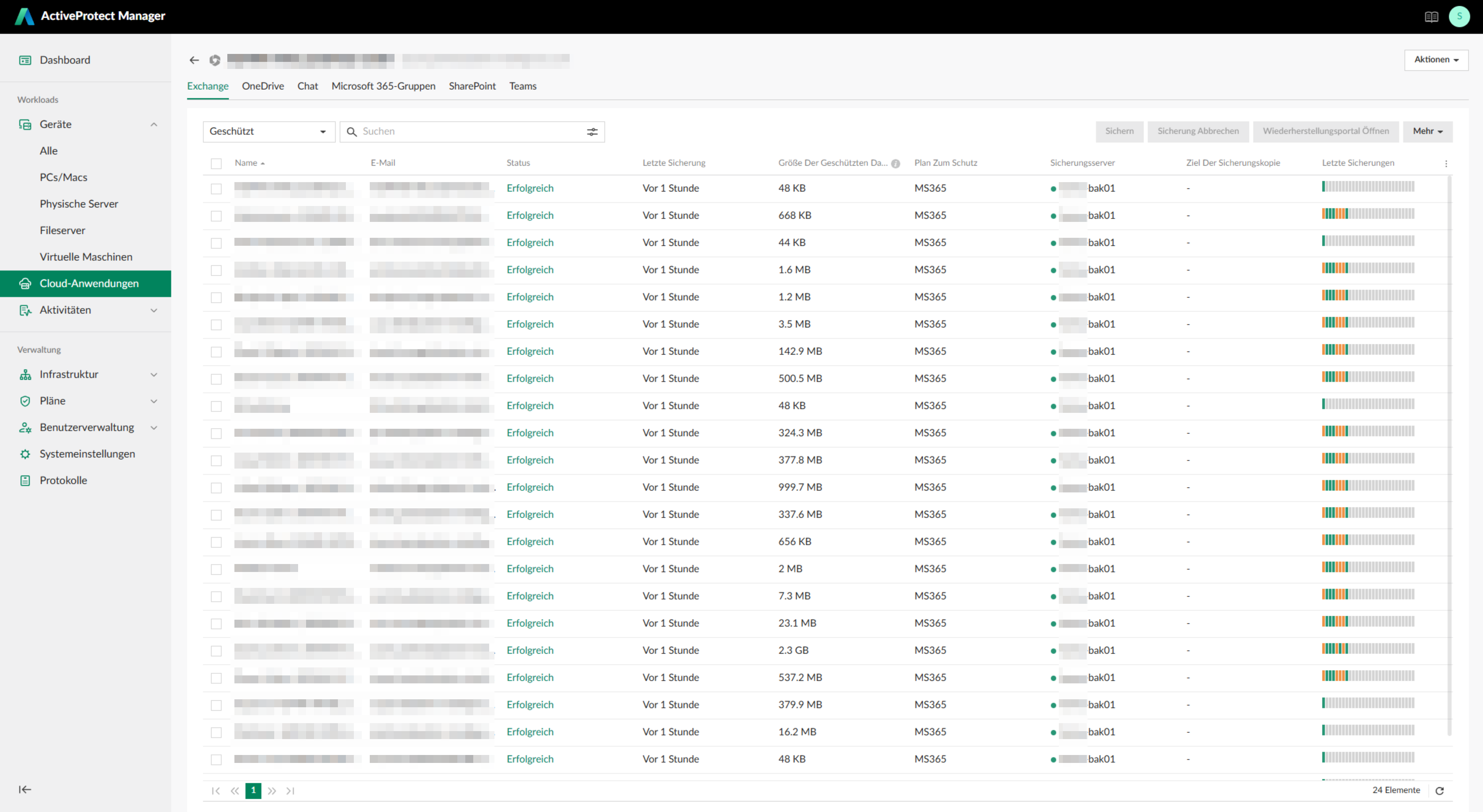This screenshot has width=1483, height=812.
Task: Click the Sichern button
Action: [1119, 131]
